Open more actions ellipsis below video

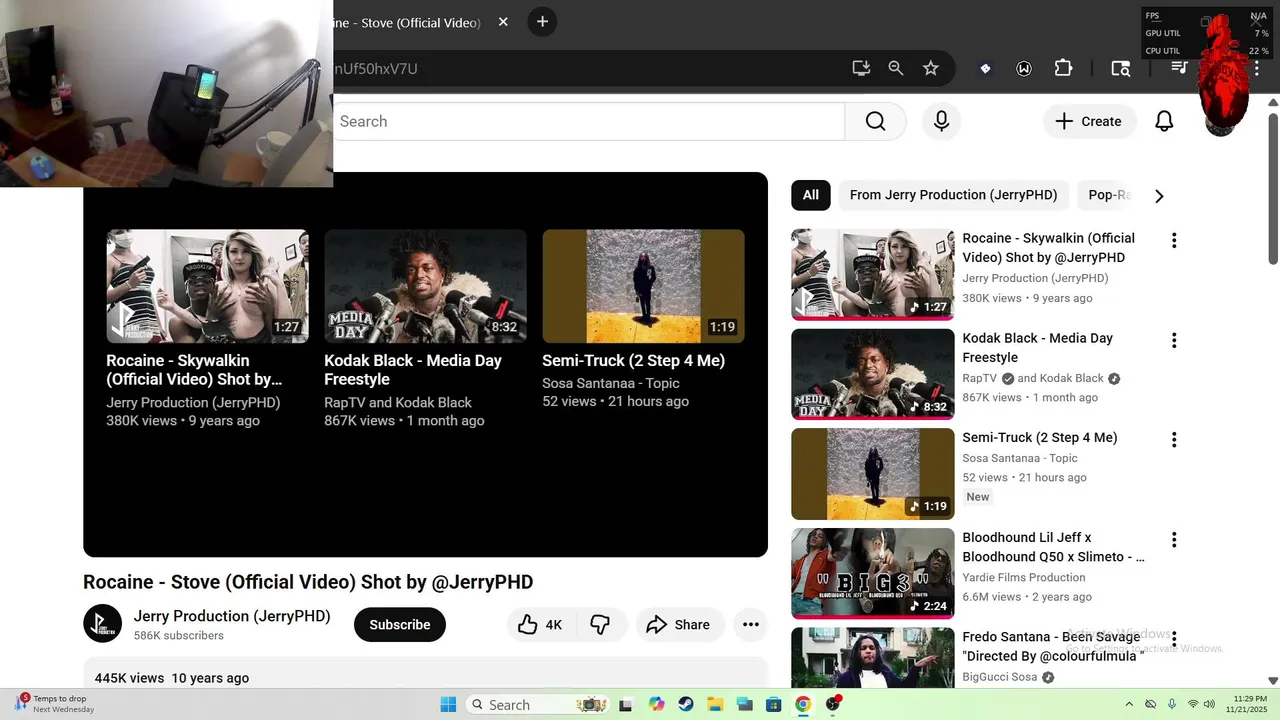pyautogui.click(x=751, y=625)
